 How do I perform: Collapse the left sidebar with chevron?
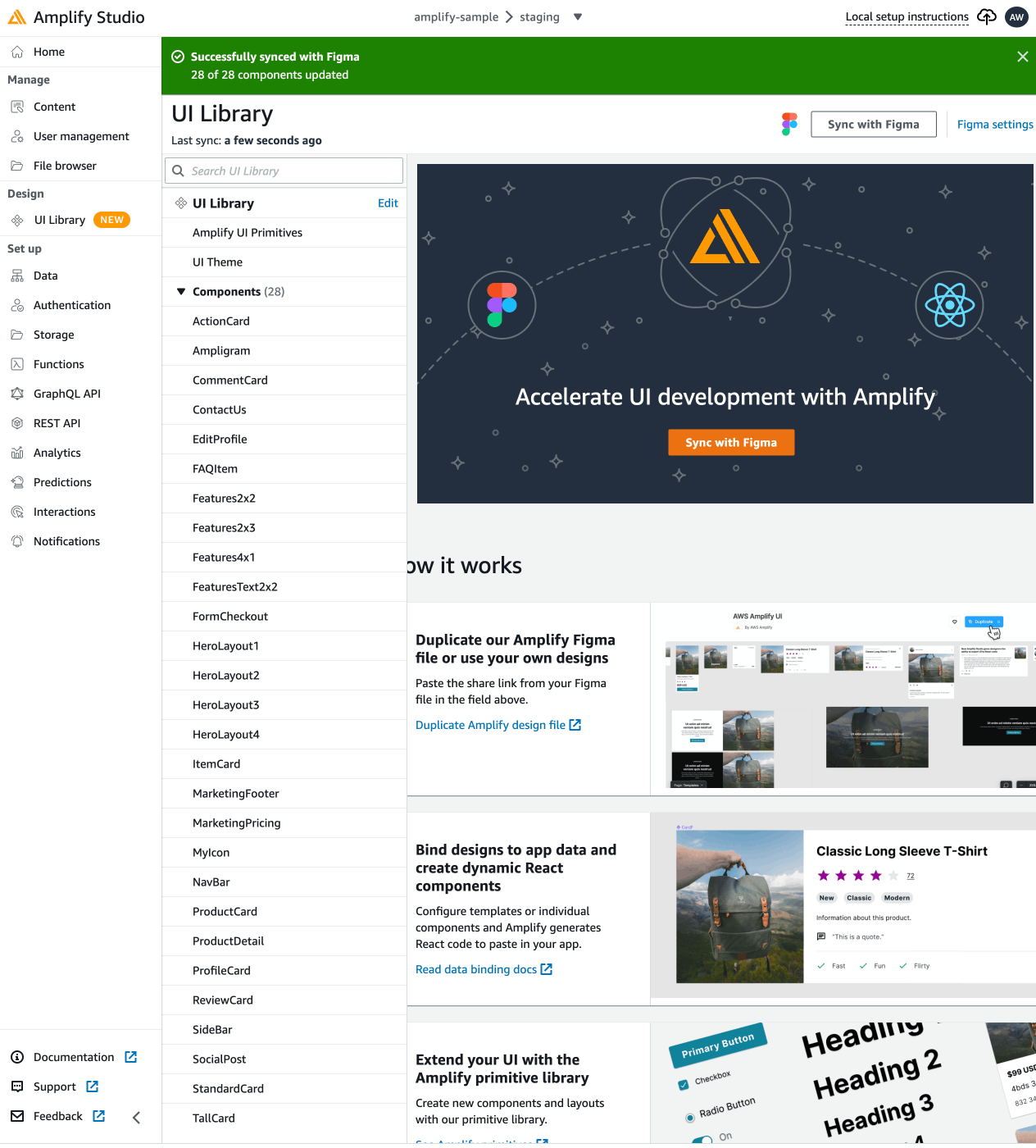tap(137, 1117)
